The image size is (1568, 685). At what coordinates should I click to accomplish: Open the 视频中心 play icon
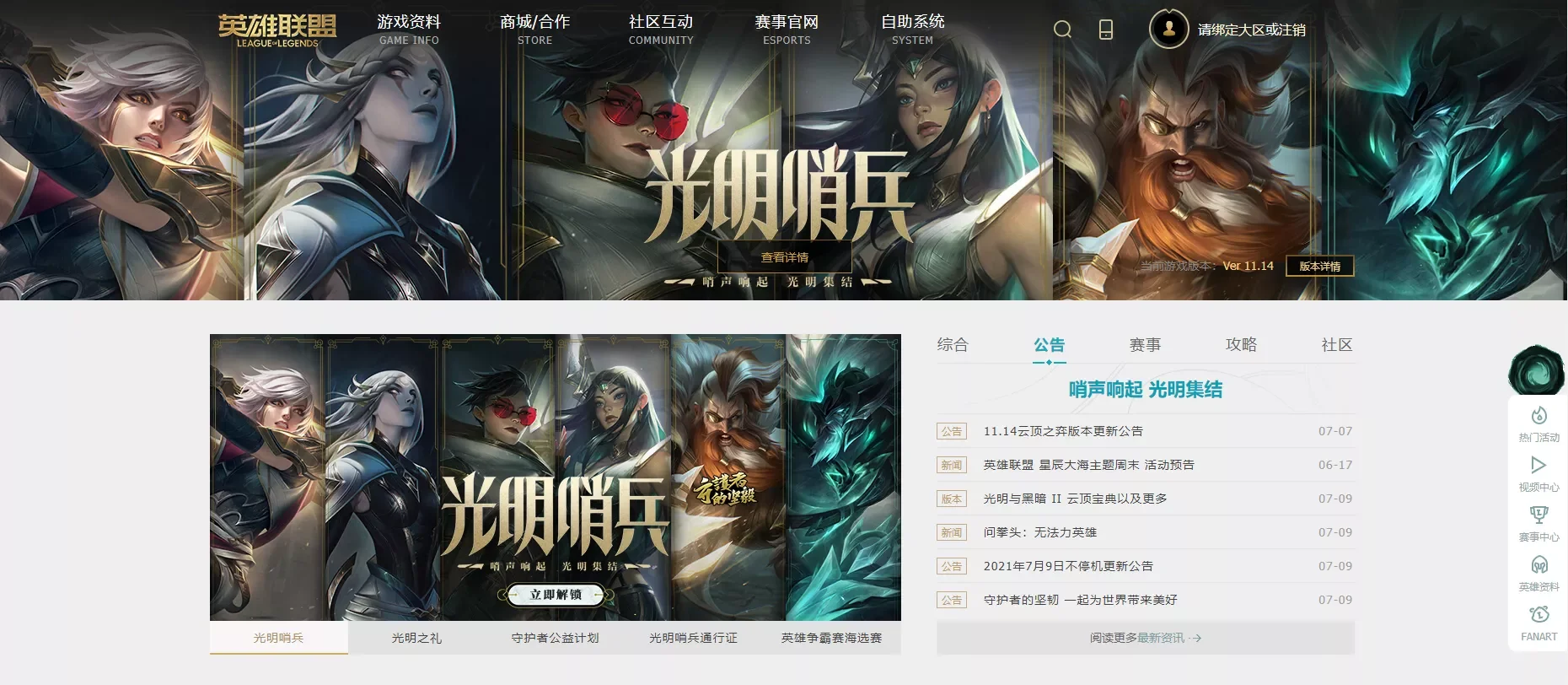[x=1538, y=474]
